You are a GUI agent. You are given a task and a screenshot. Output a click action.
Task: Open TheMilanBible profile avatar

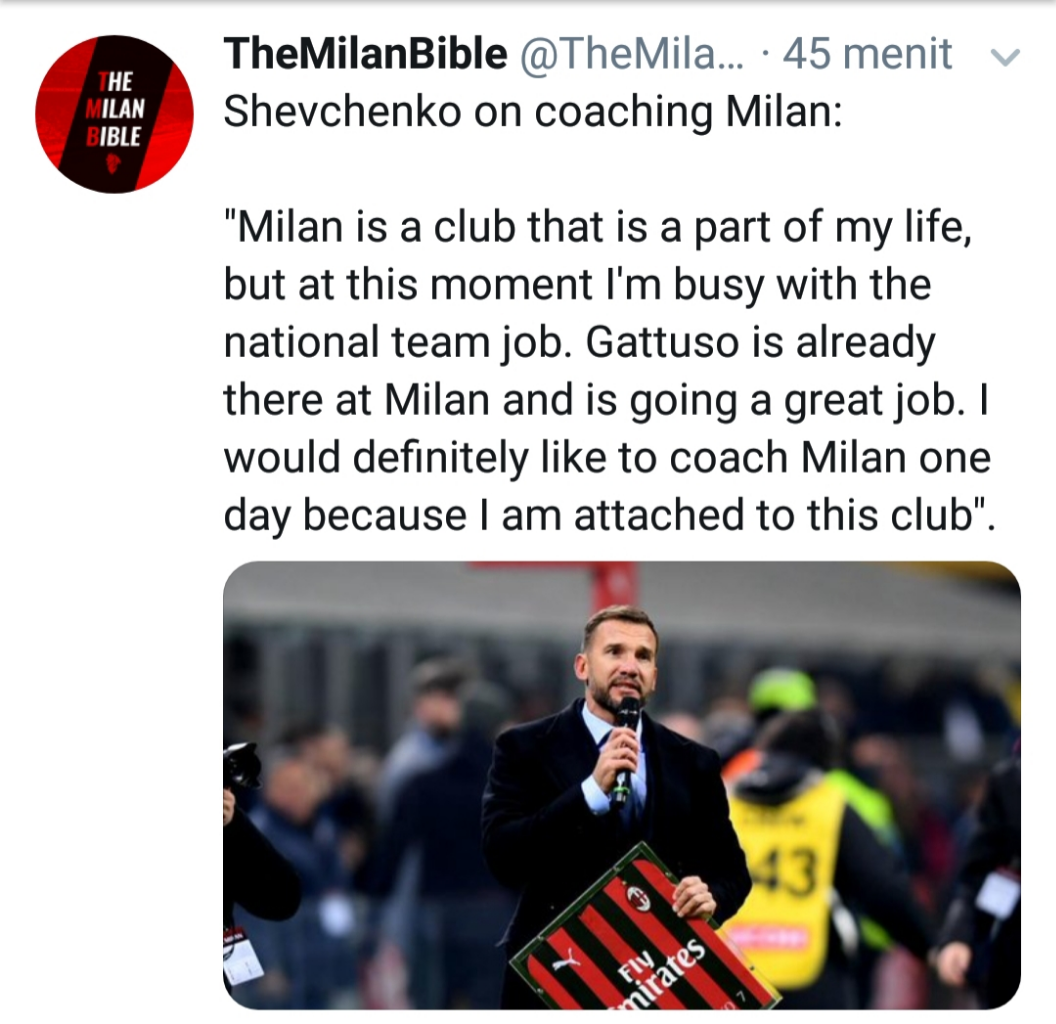[x=114, y=114]
